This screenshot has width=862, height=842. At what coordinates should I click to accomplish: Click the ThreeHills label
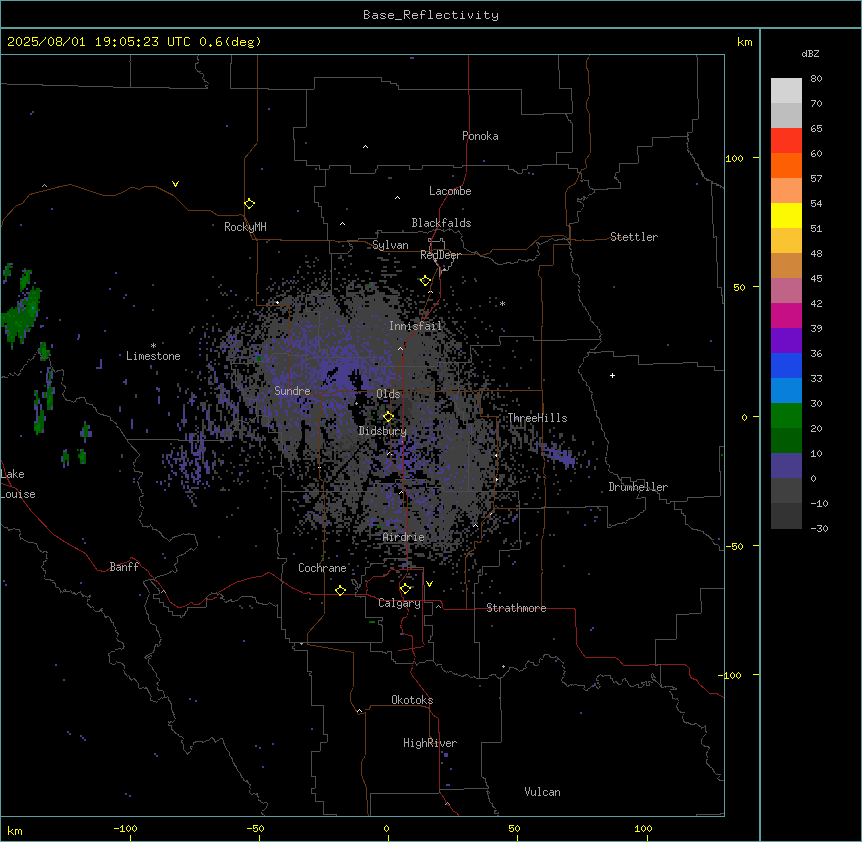tap(537, 418)
